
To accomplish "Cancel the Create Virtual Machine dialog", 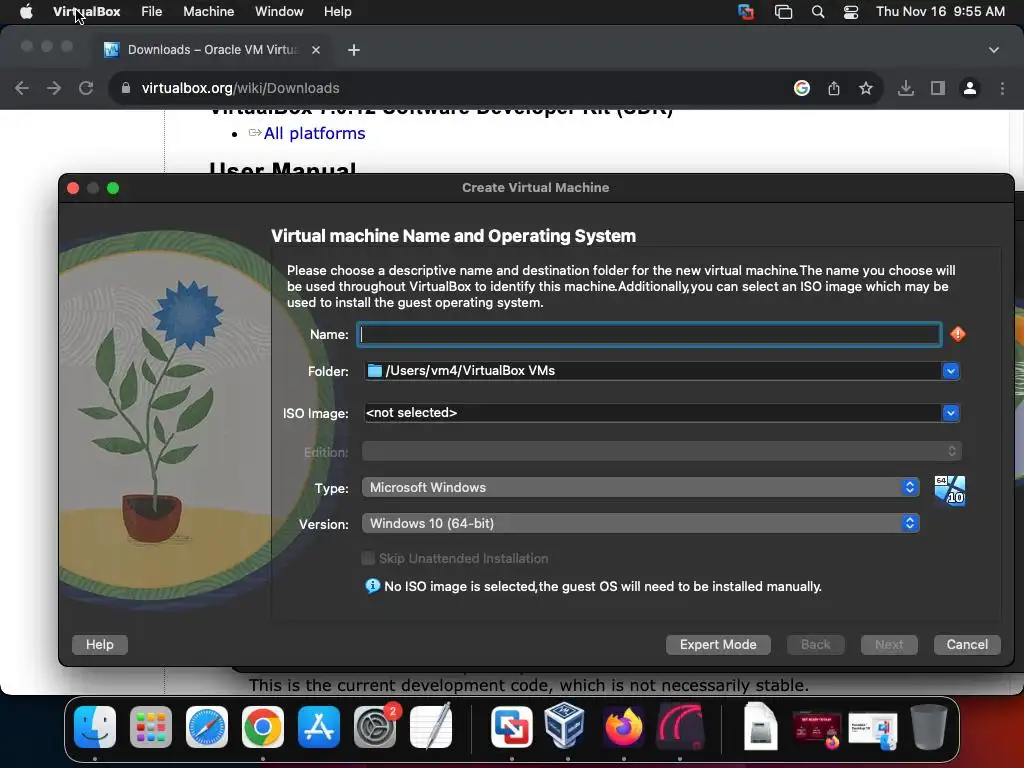I will pos(967,645).
